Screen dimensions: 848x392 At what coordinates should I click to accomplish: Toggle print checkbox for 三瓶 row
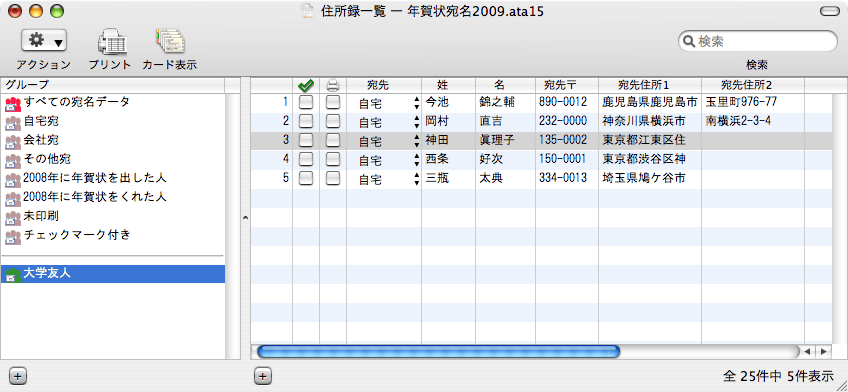[333, 178]
